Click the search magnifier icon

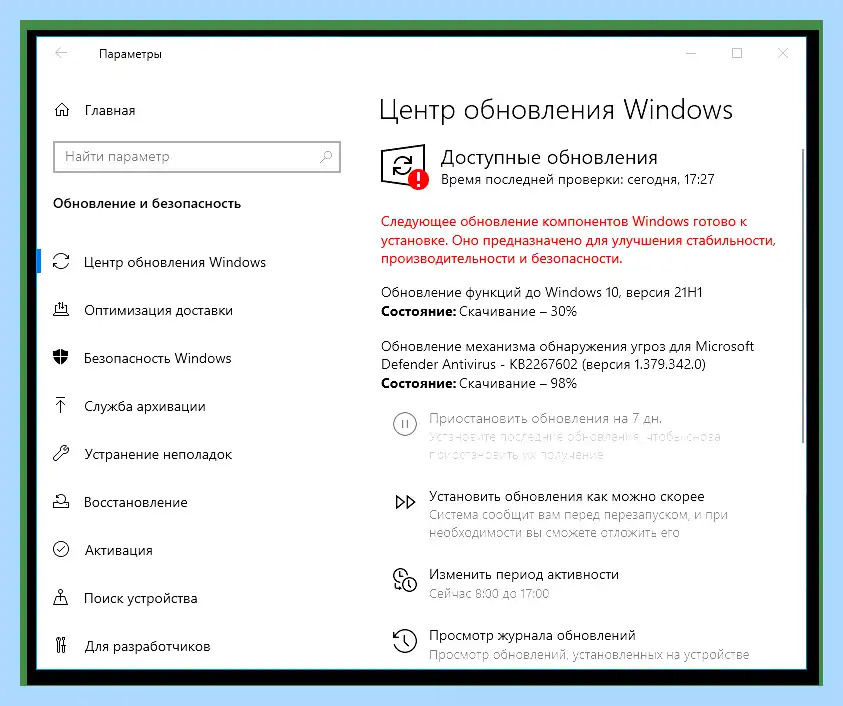[326, 156]
